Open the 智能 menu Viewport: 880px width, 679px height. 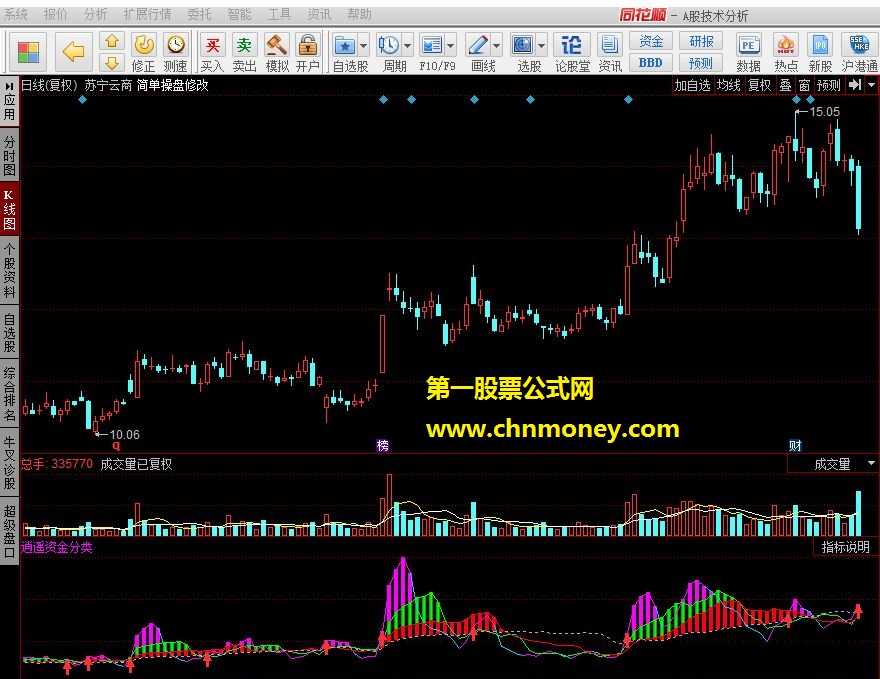(x=239, y=14)
